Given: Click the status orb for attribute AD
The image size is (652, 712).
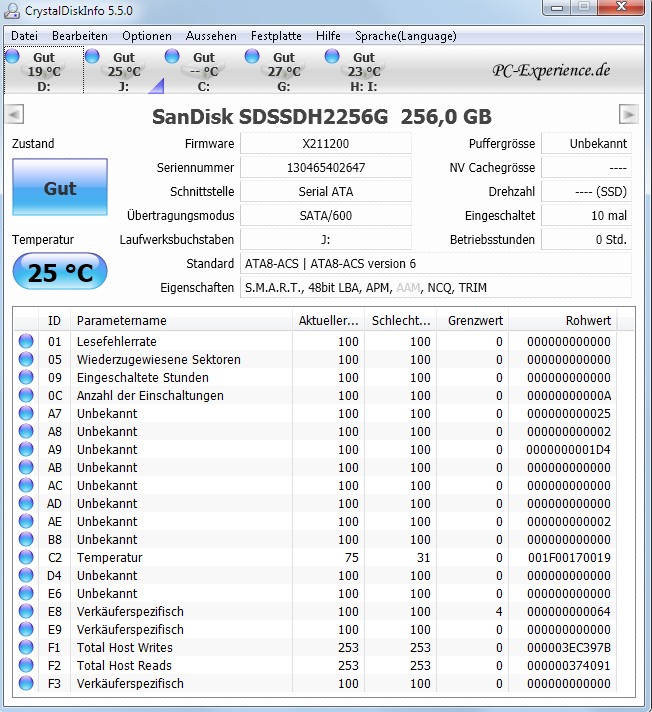Looking at the screenshot, I should coord(26,503).
